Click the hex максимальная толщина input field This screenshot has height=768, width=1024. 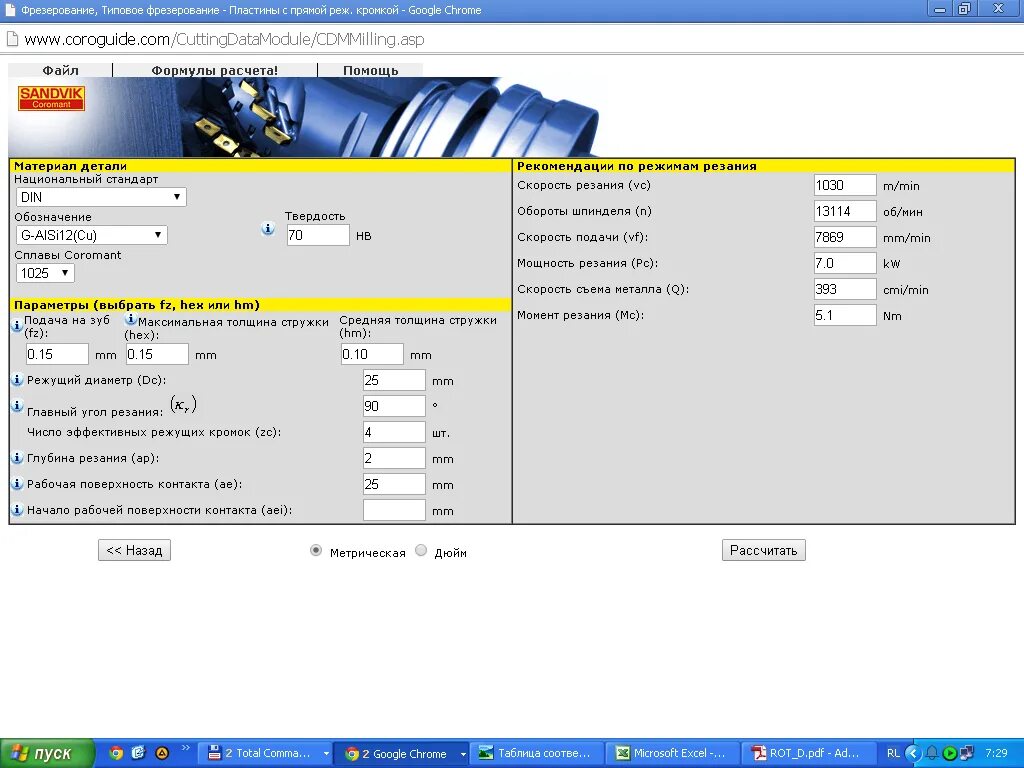click(157, 354)
